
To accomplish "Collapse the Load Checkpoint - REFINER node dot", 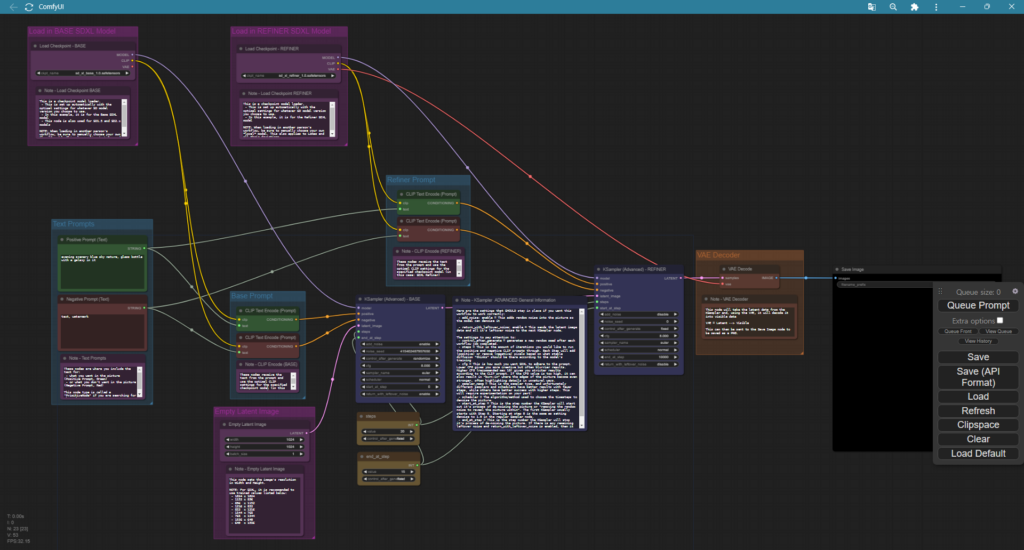I will point(241,48).
